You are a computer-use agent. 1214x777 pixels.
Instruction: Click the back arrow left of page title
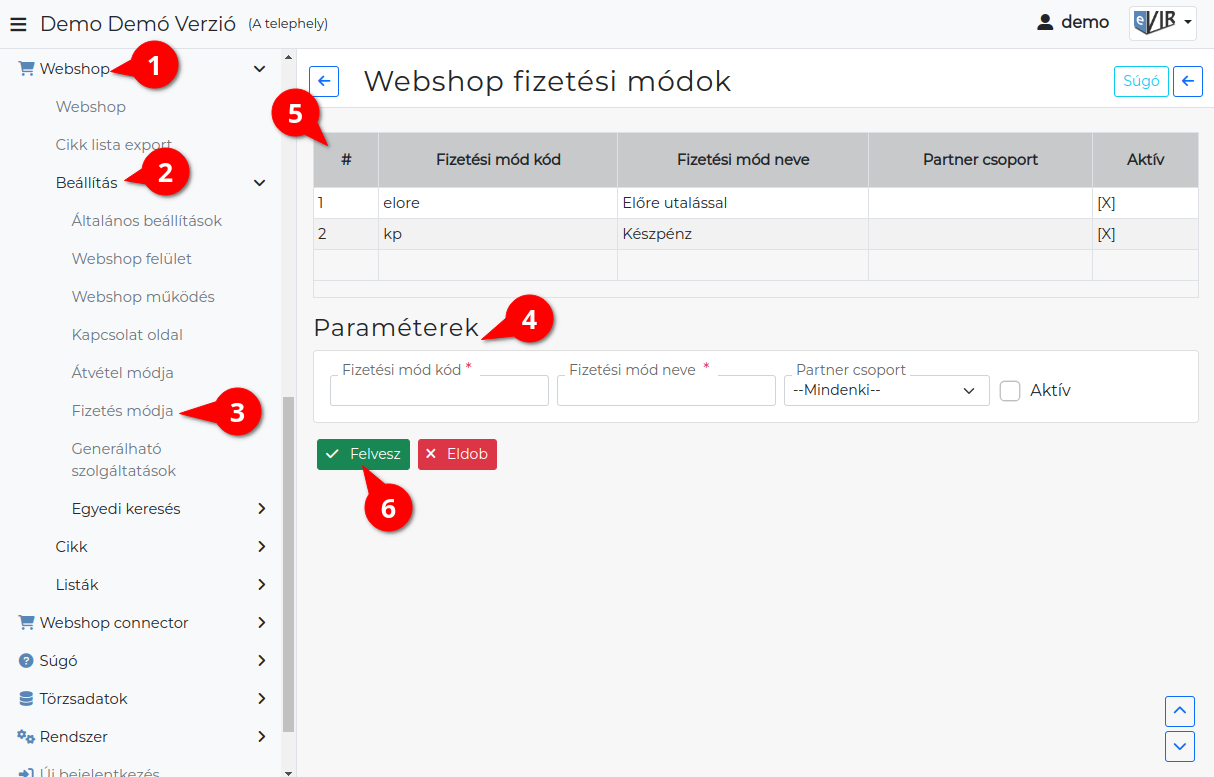point(324,81)
